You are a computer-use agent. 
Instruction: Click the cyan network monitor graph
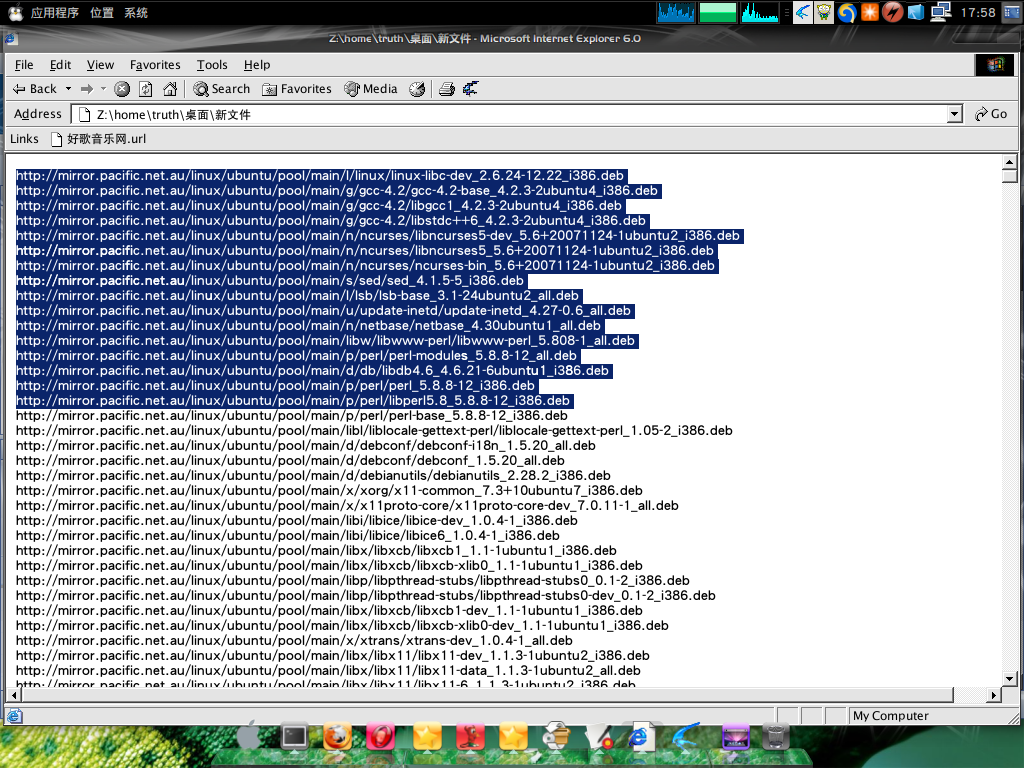760,12
